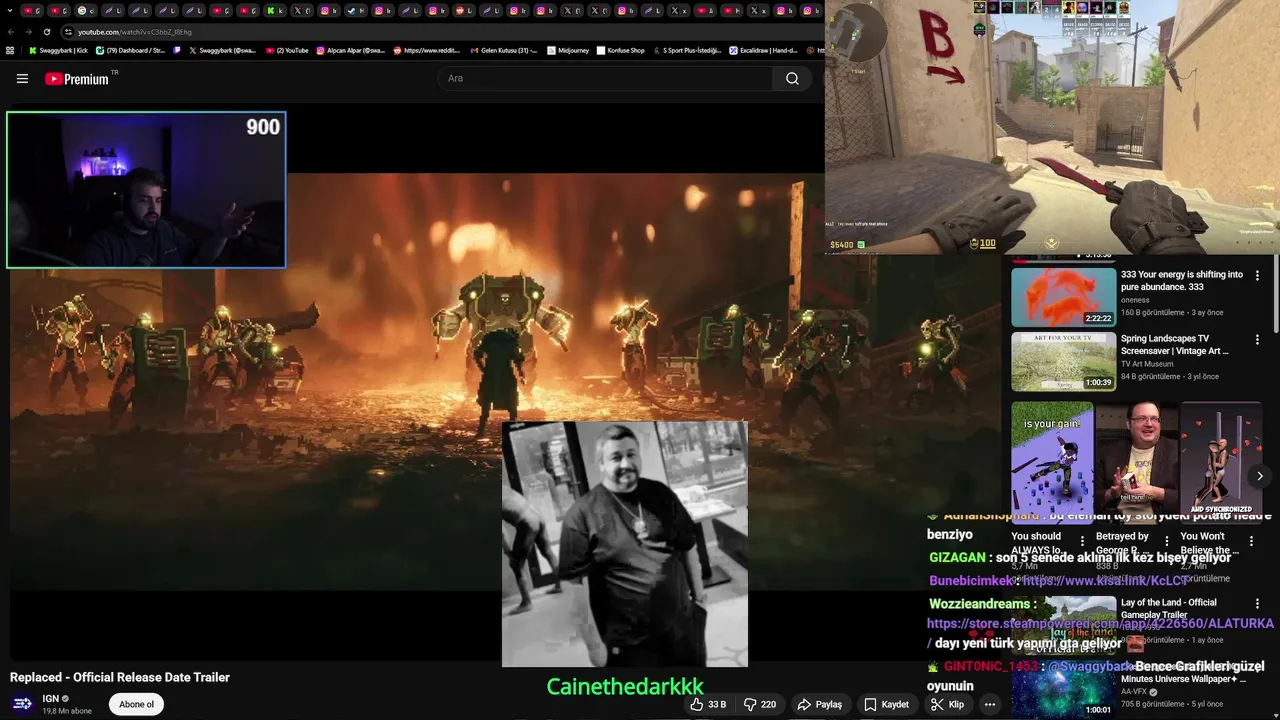Screen dimensions: 1280x720
Task: Click the sidebar vertical scrollbar
Action: pos(1275,295)
